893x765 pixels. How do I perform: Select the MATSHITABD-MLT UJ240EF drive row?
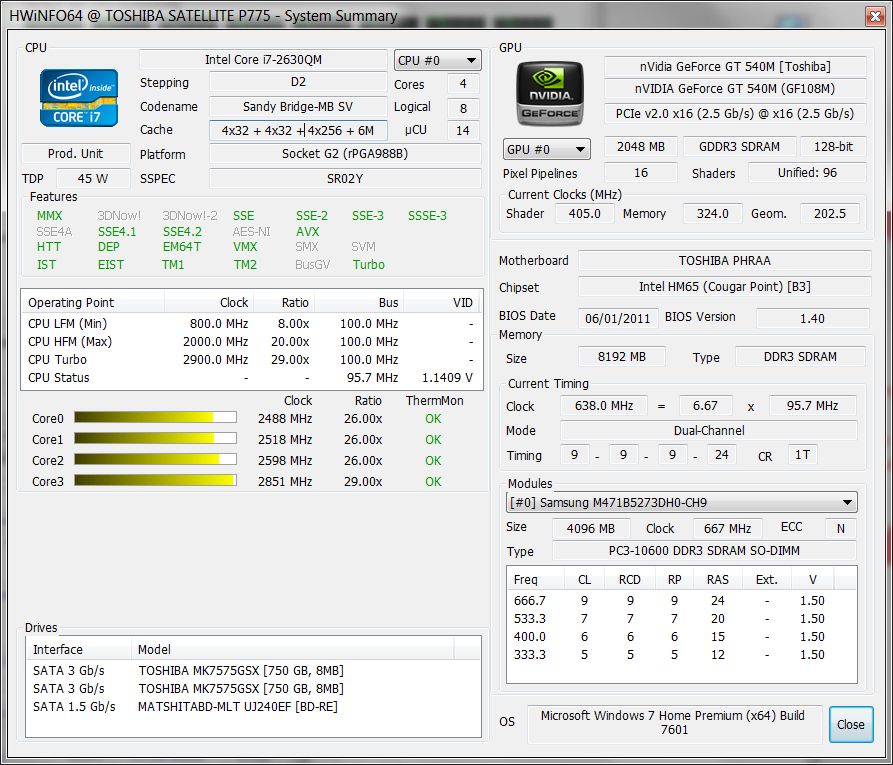[x=253, y=707]
